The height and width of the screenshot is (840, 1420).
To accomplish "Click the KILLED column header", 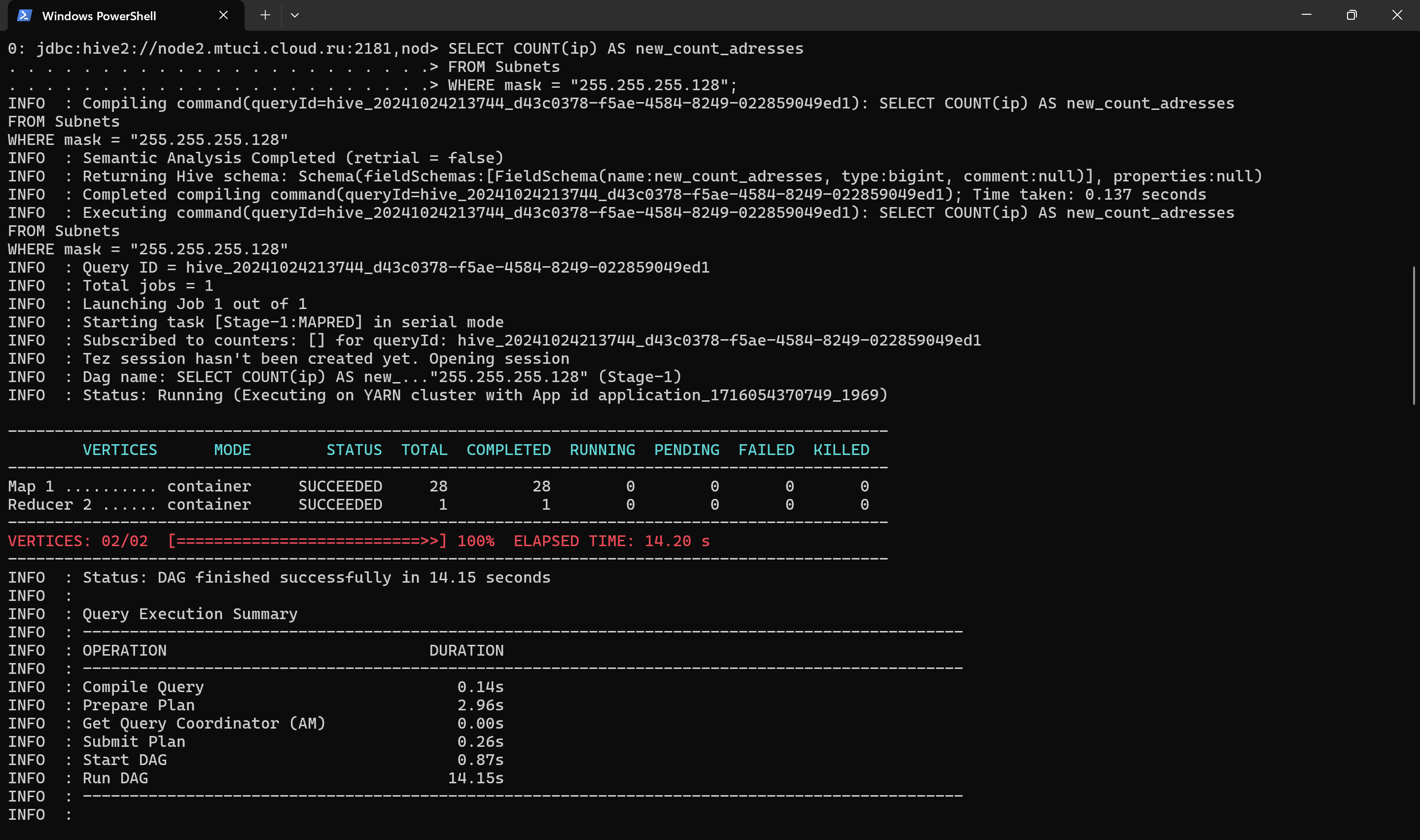I will [x=841, y=450].
